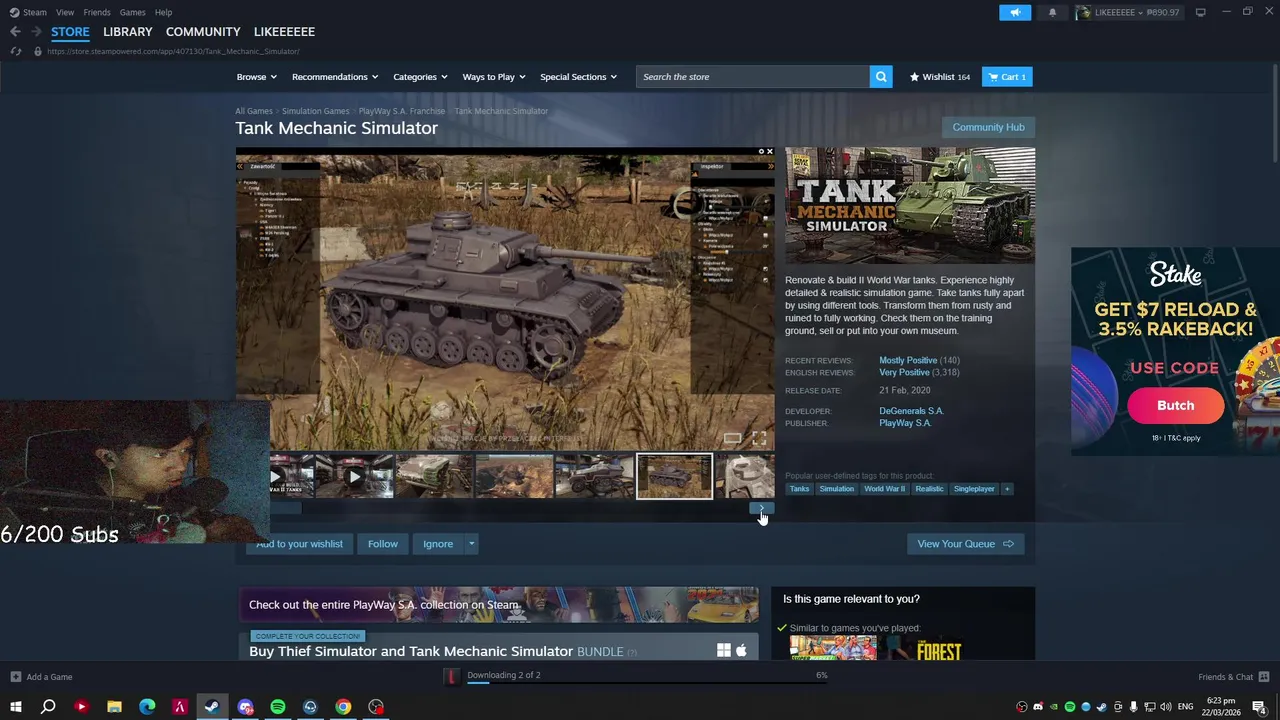This screenshot has width=1280, height=720.
Task: Open the Windows notification center icon
Action: click(x=1259, y=707)
